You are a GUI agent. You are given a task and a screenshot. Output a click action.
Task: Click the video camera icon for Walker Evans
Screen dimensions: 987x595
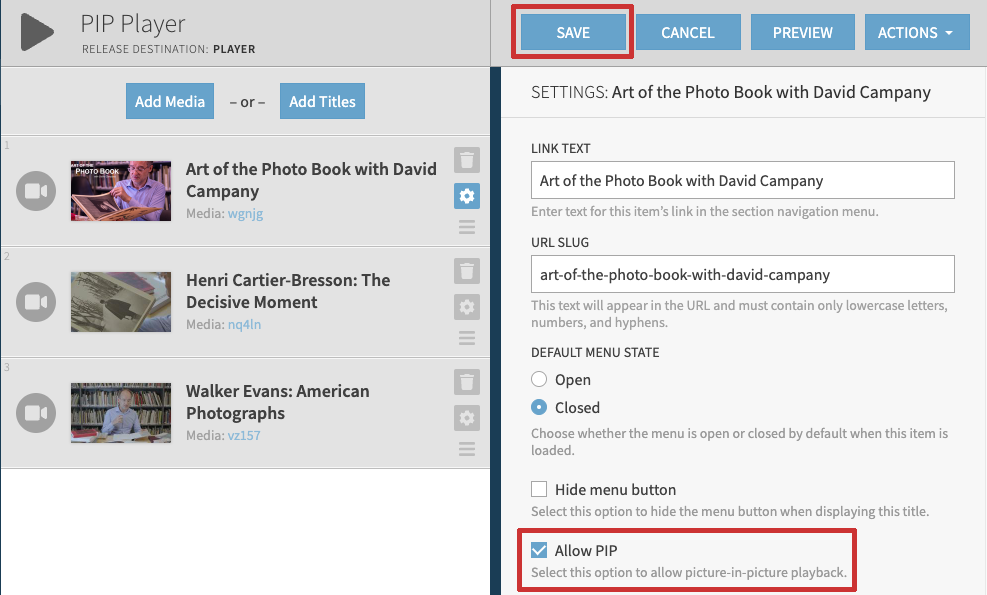[x=36, y=413]
